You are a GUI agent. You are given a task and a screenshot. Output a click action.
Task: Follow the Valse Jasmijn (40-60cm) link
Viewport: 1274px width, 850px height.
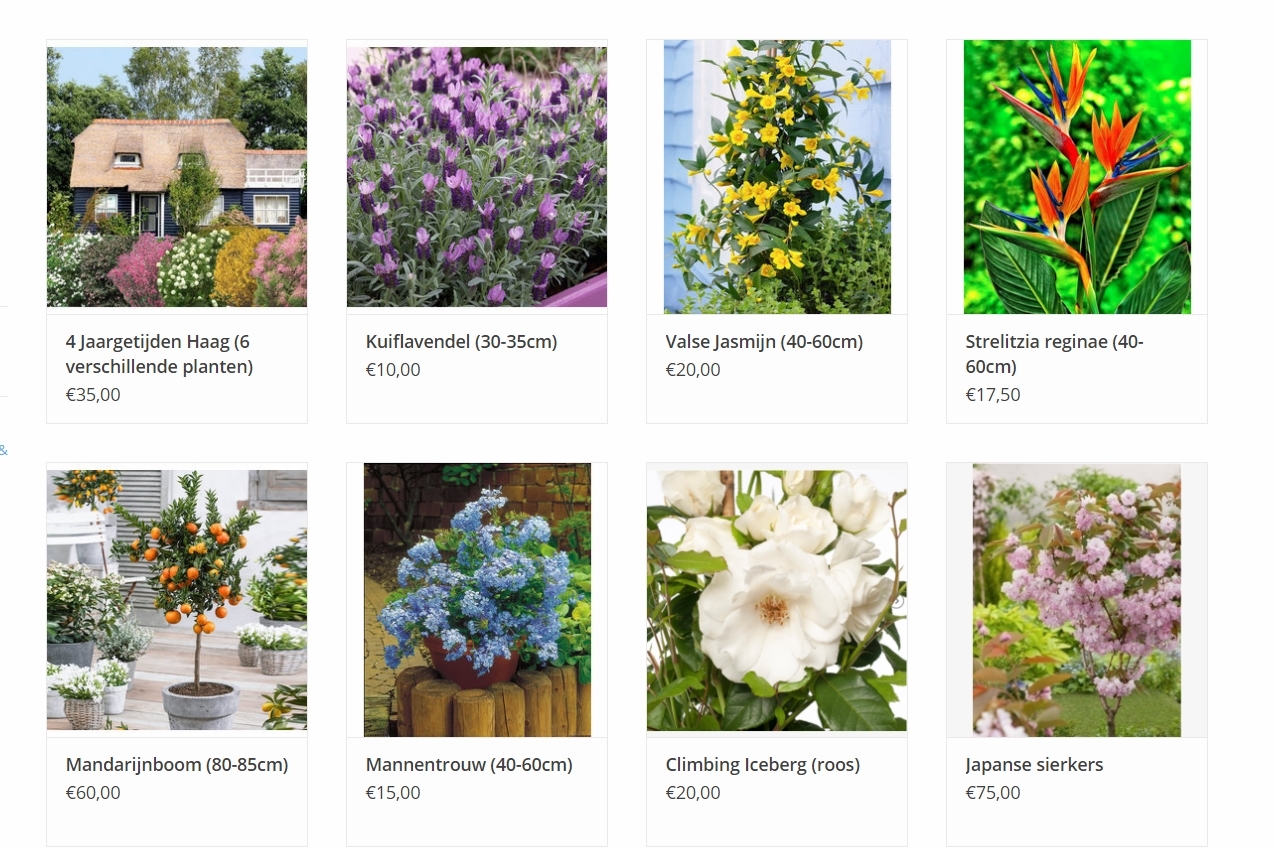tap(764, 342)
